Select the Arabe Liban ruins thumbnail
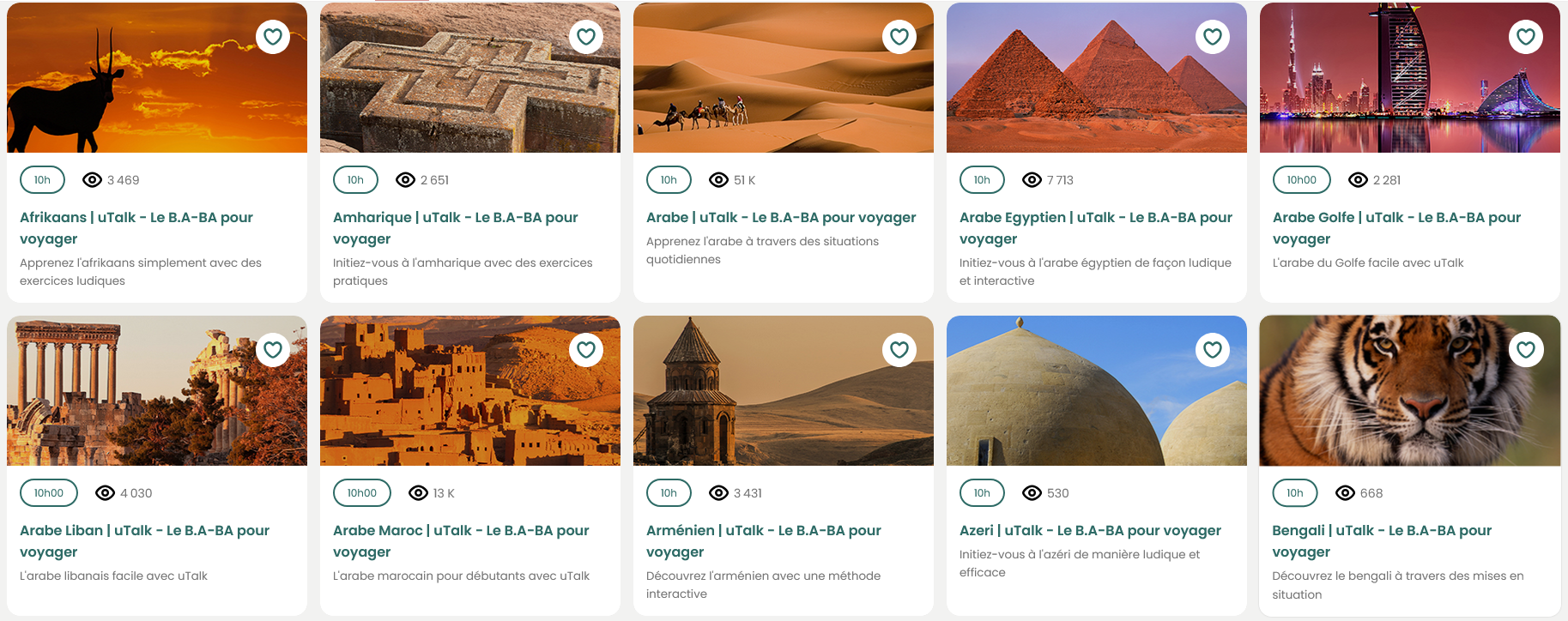This screenshot has width=1568, height=621. pos(157,391)
